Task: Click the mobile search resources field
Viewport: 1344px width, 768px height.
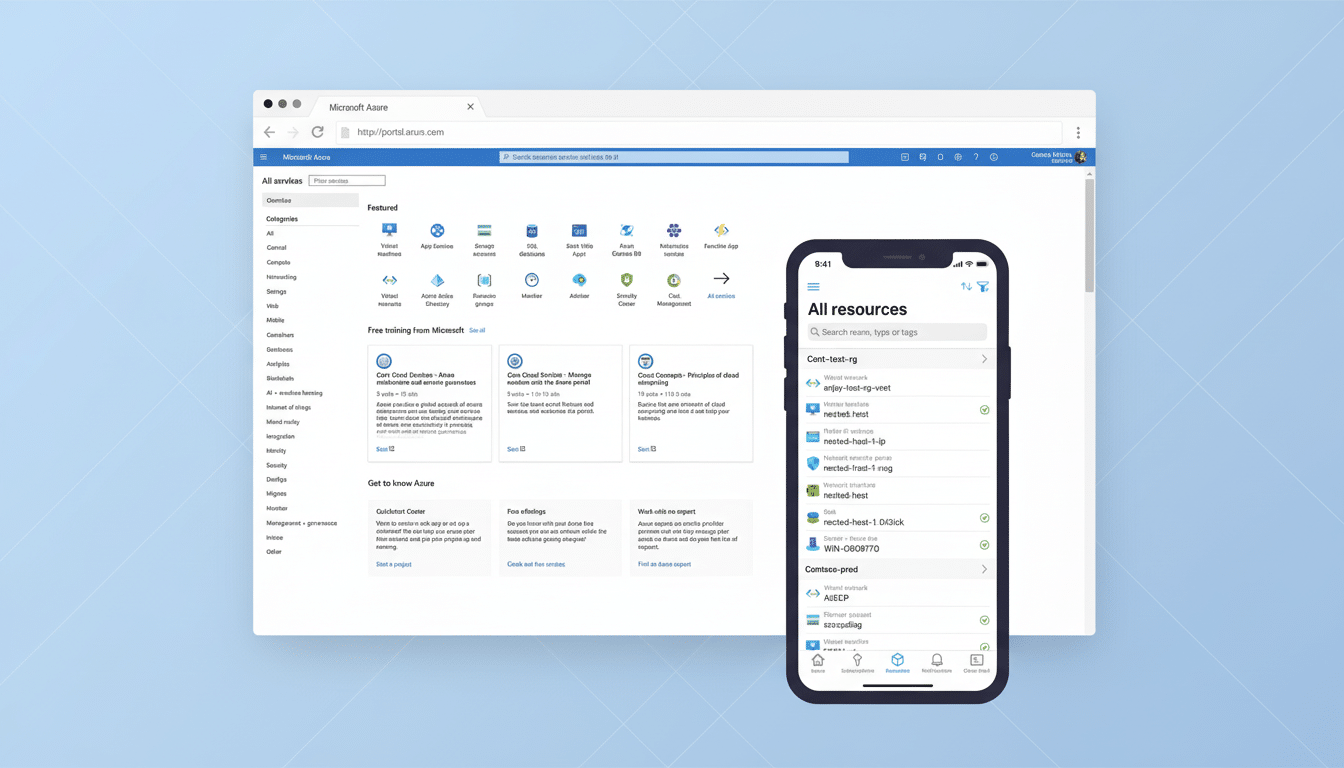Action: pyautogui.click(x=897, y=332)
